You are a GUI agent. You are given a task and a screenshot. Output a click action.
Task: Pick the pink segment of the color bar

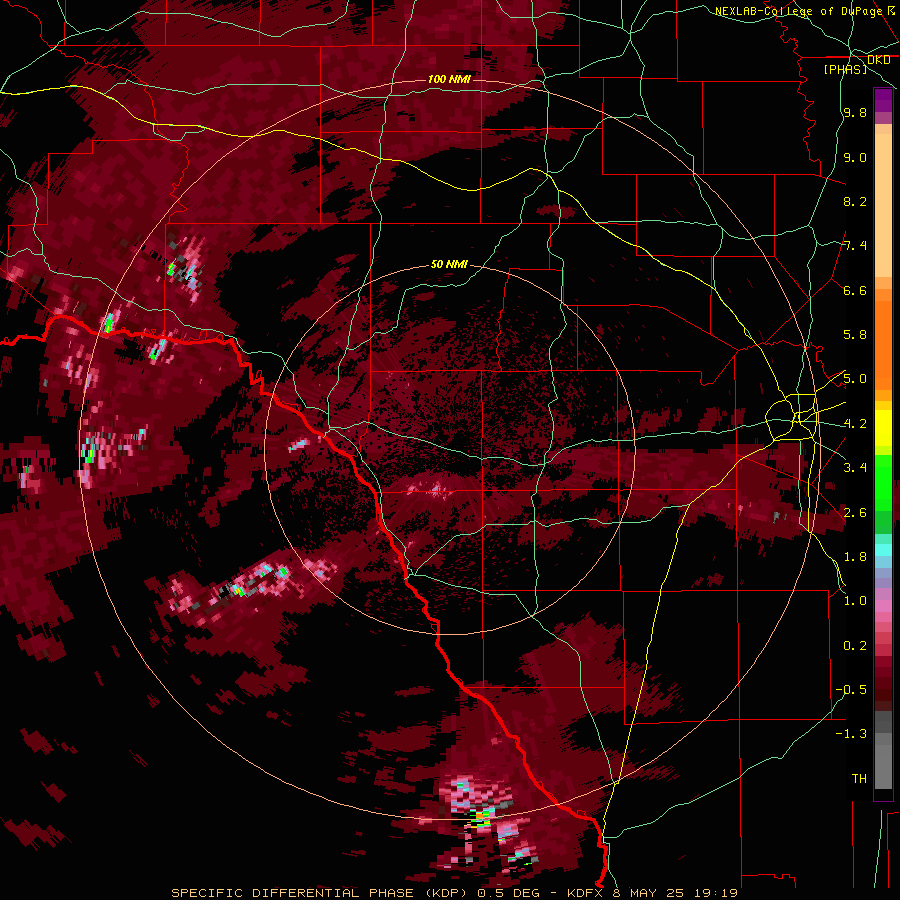(883, 606)
